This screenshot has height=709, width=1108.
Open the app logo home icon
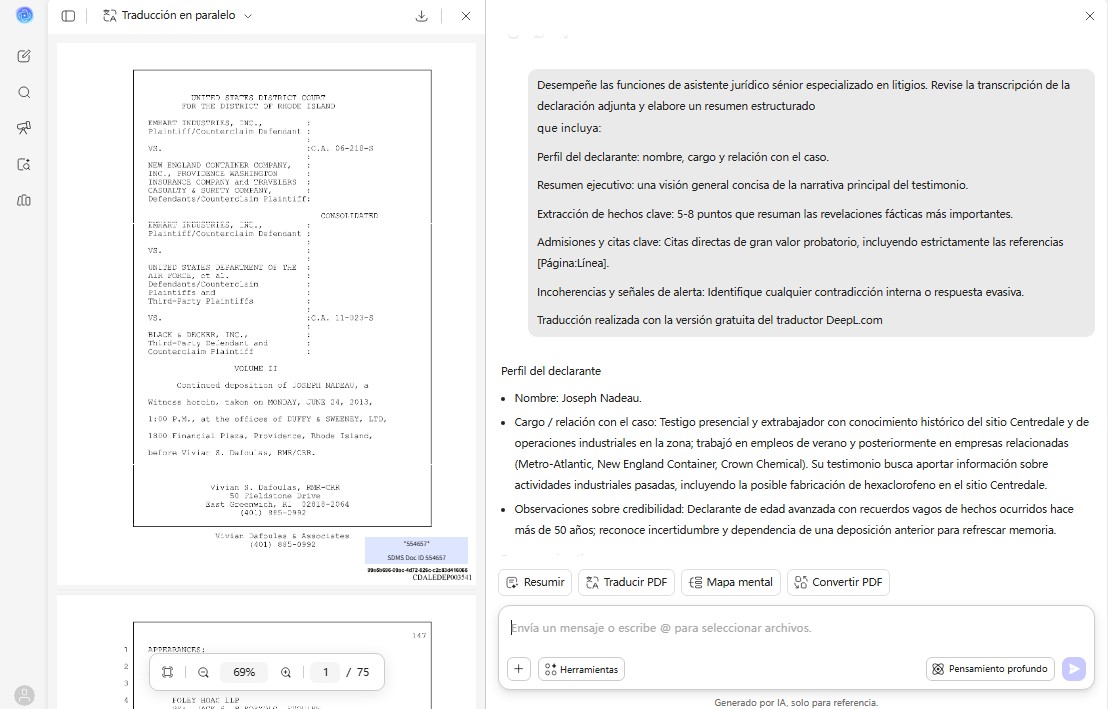coord(24,15)
